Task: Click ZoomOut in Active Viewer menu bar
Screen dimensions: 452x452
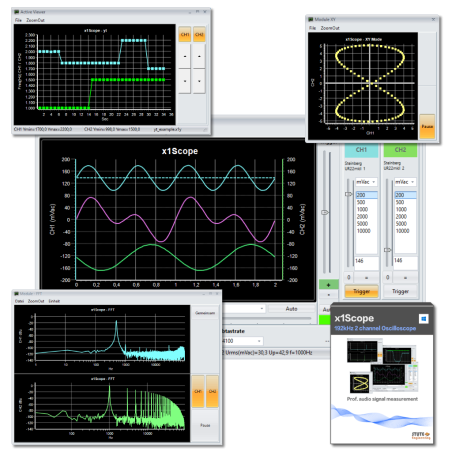Action: click(x=35, y=20)
